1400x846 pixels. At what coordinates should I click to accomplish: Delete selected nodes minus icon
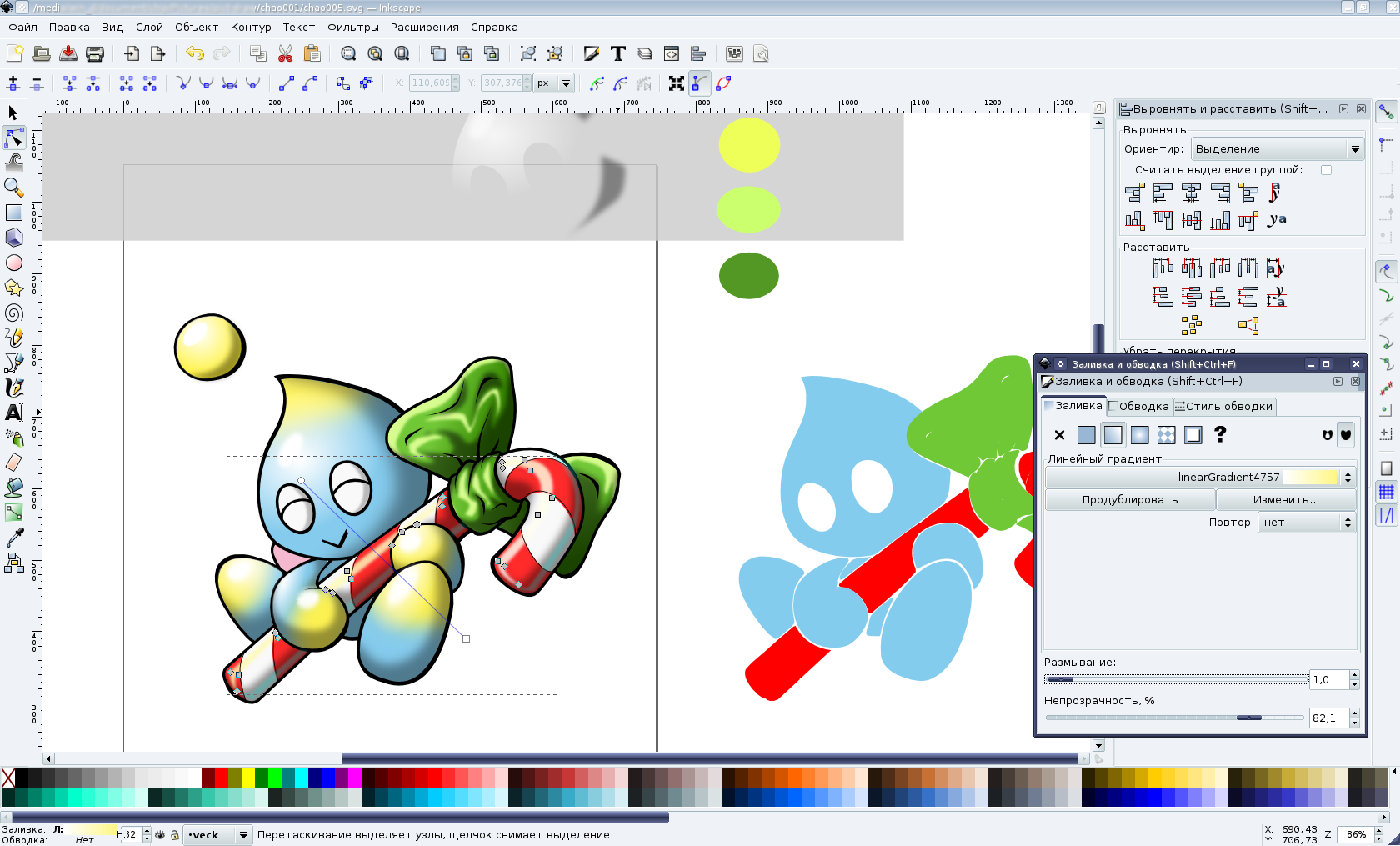click(x=37, y=83)
